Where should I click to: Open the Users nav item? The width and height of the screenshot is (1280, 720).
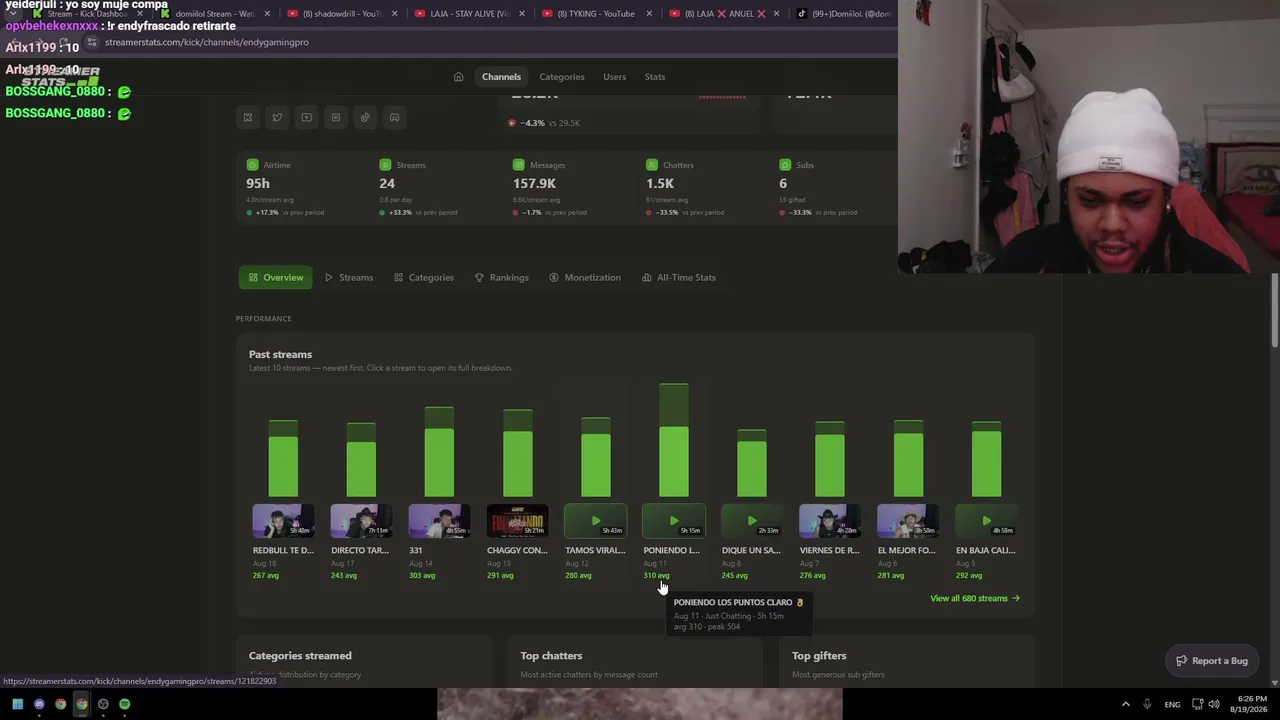point(614,77)
